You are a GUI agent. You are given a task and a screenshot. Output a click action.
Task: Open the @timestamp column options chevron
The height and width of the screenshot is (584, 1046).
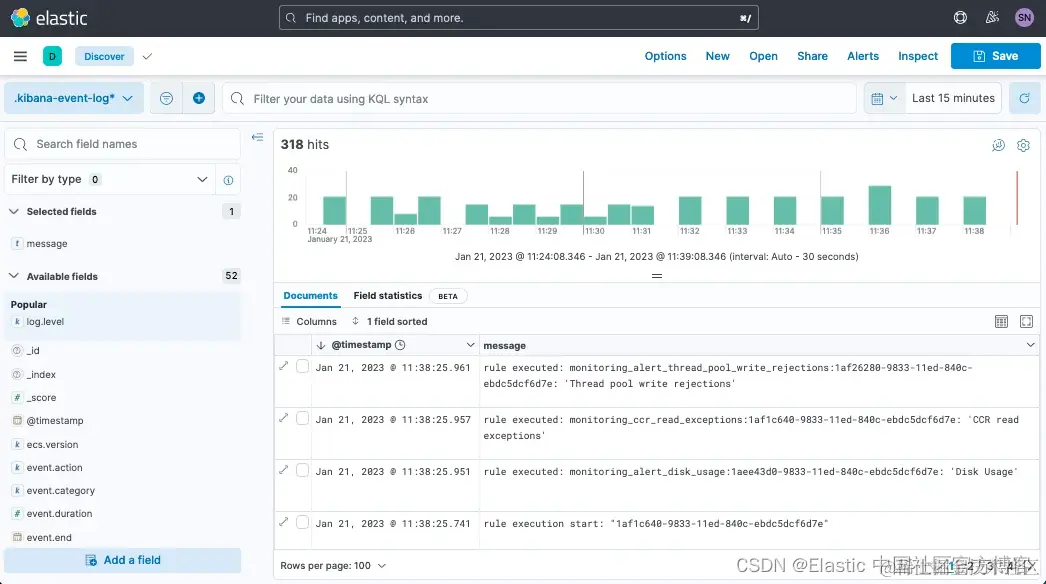[470, 345]
